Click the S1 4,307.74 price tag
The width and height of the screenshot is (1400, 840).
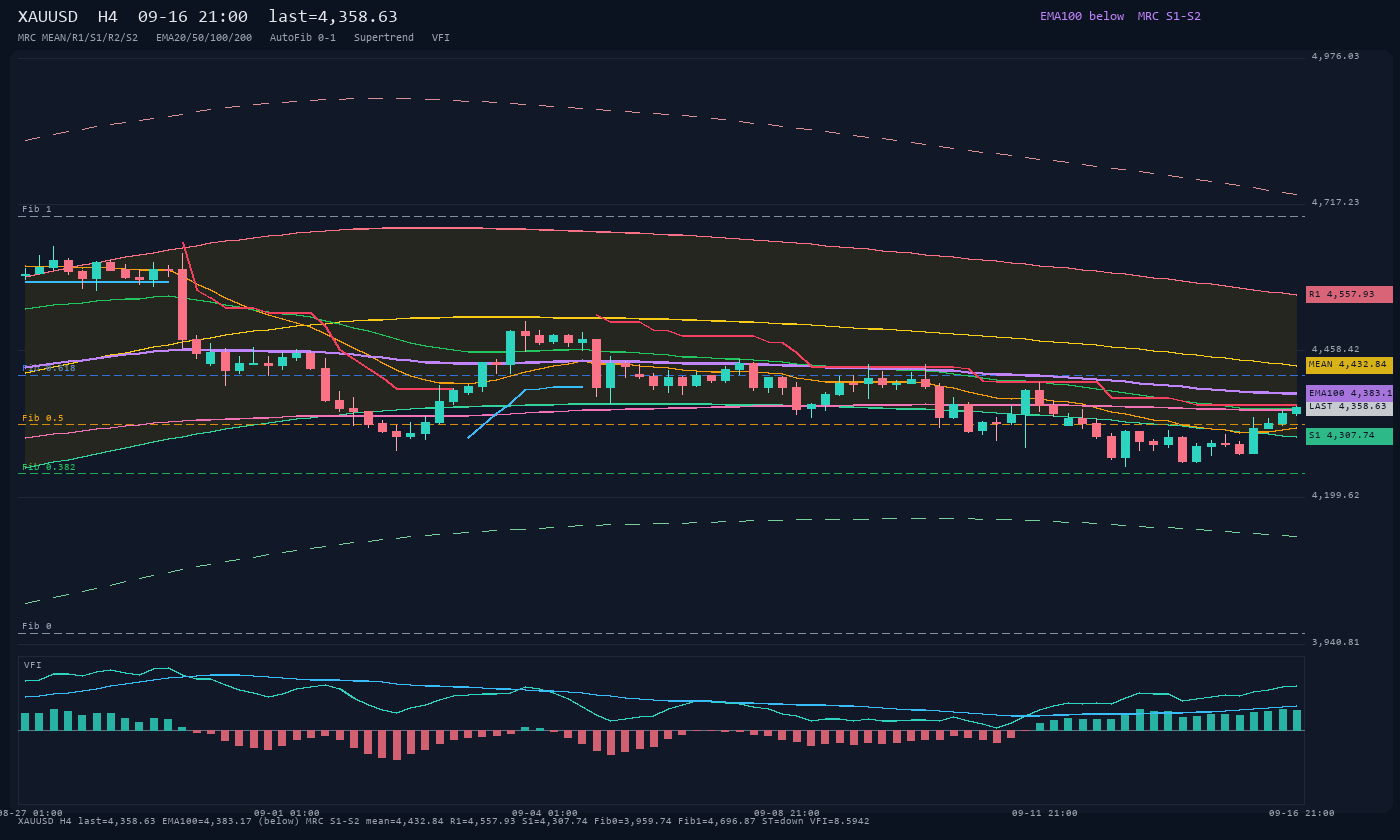[1349, 436]
